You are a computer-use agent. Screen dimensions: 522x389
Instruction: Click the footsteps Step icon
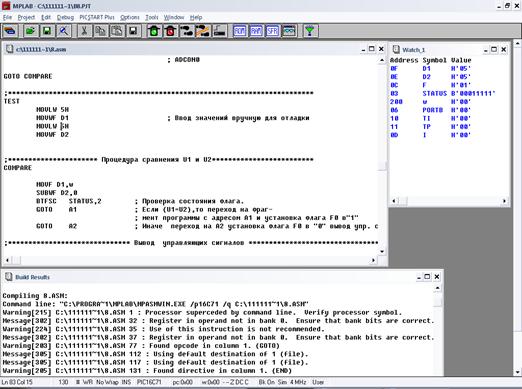(187, 31)
